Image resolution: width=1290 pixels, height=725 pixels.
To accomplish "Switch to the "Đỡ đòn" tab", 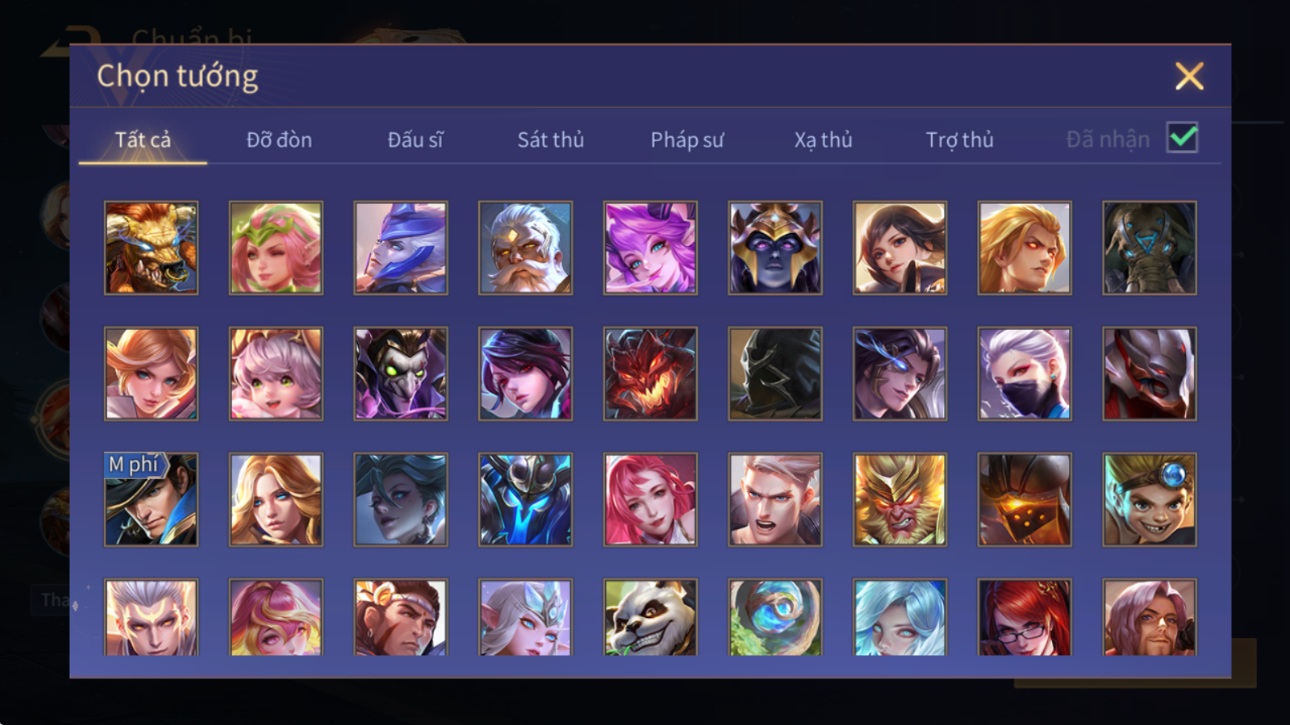I will (x=279, y=140).
